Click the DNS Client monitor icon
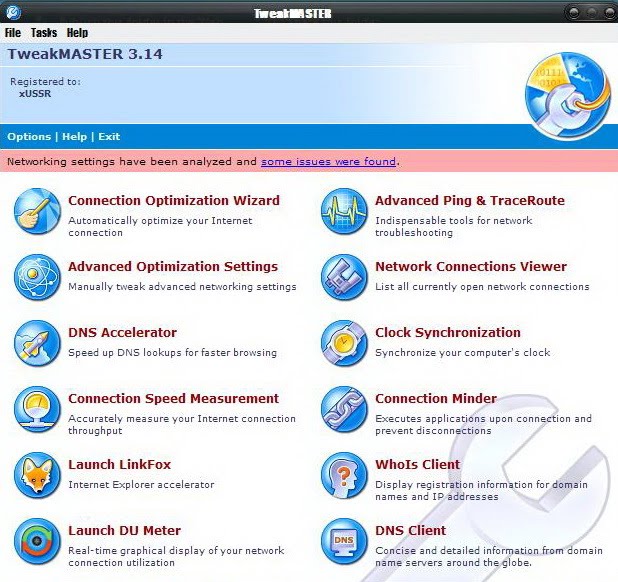 tap(344, 541)
